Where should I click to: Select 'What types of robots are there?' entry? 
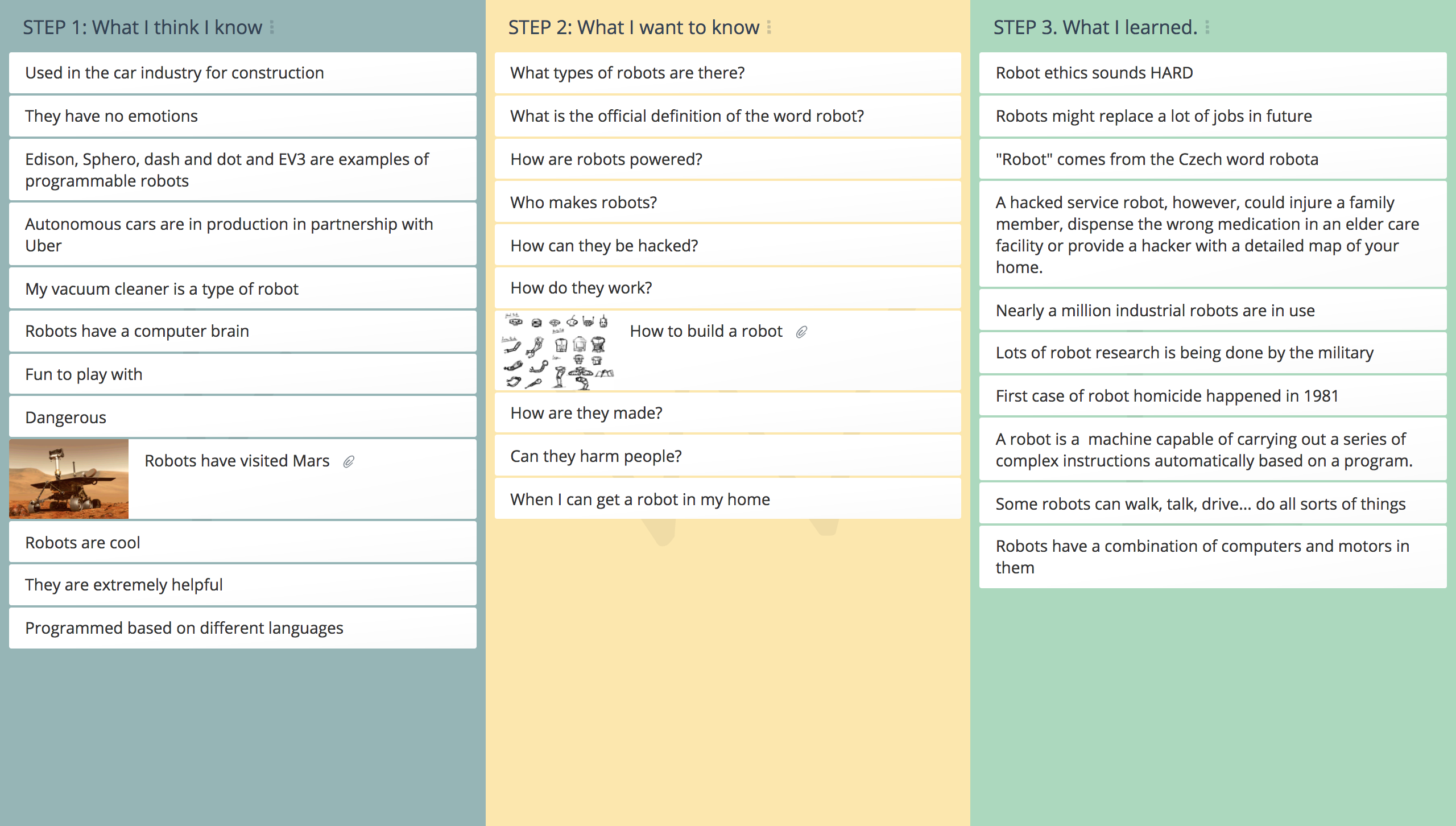(727, 73)
